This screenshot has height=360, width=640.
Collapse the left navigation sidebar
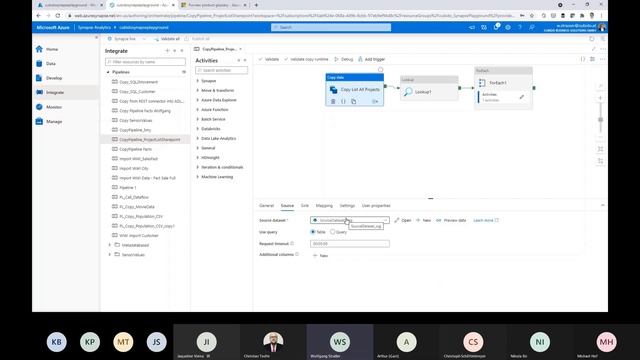[x=96, y=38]
